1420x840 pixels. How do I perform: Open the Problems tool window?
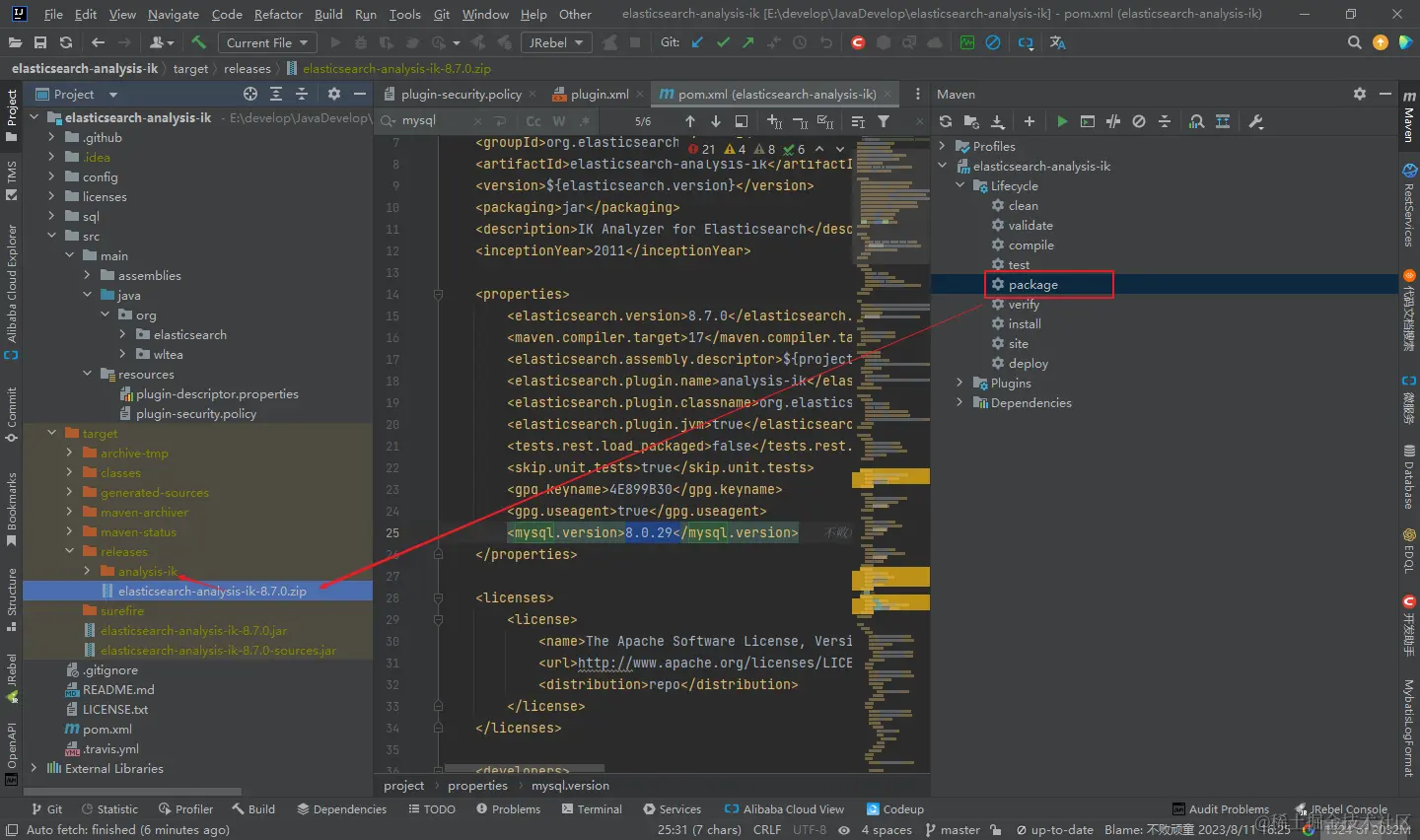point(508,808)
